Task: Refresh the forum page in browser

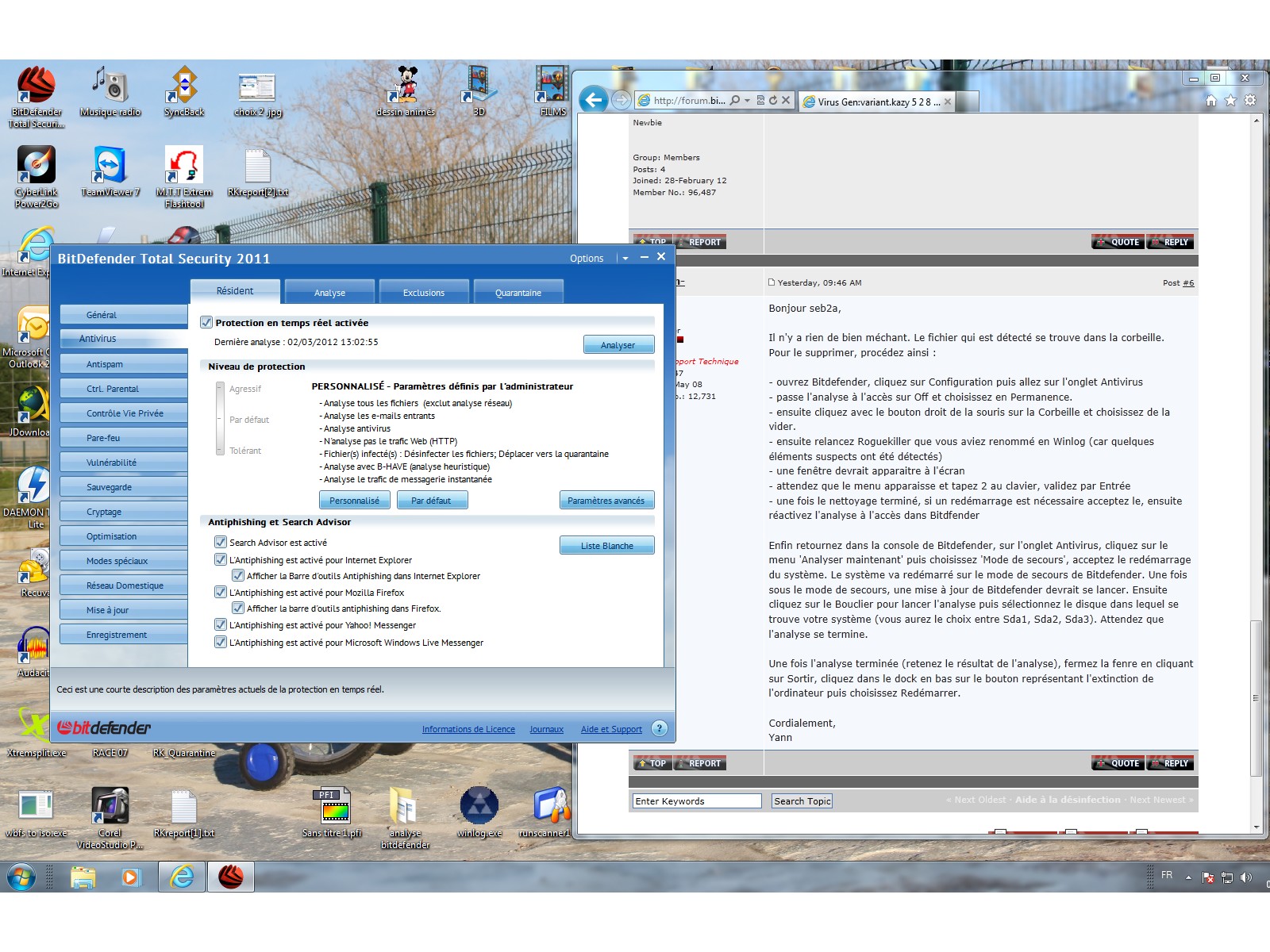Action: pyautogui.click(x=772, y=100)
